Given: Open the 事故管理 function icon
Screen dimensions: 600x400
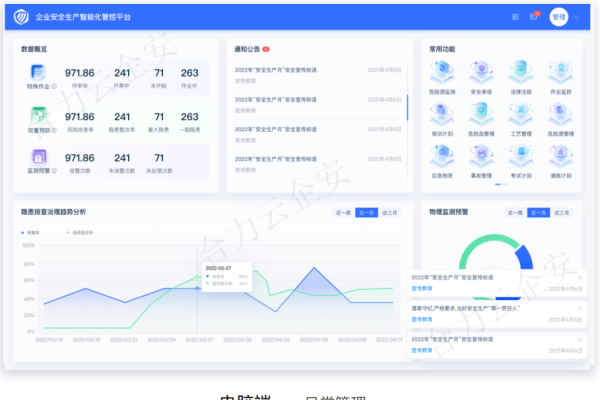Looking at the screenshot, I should 481,156.
